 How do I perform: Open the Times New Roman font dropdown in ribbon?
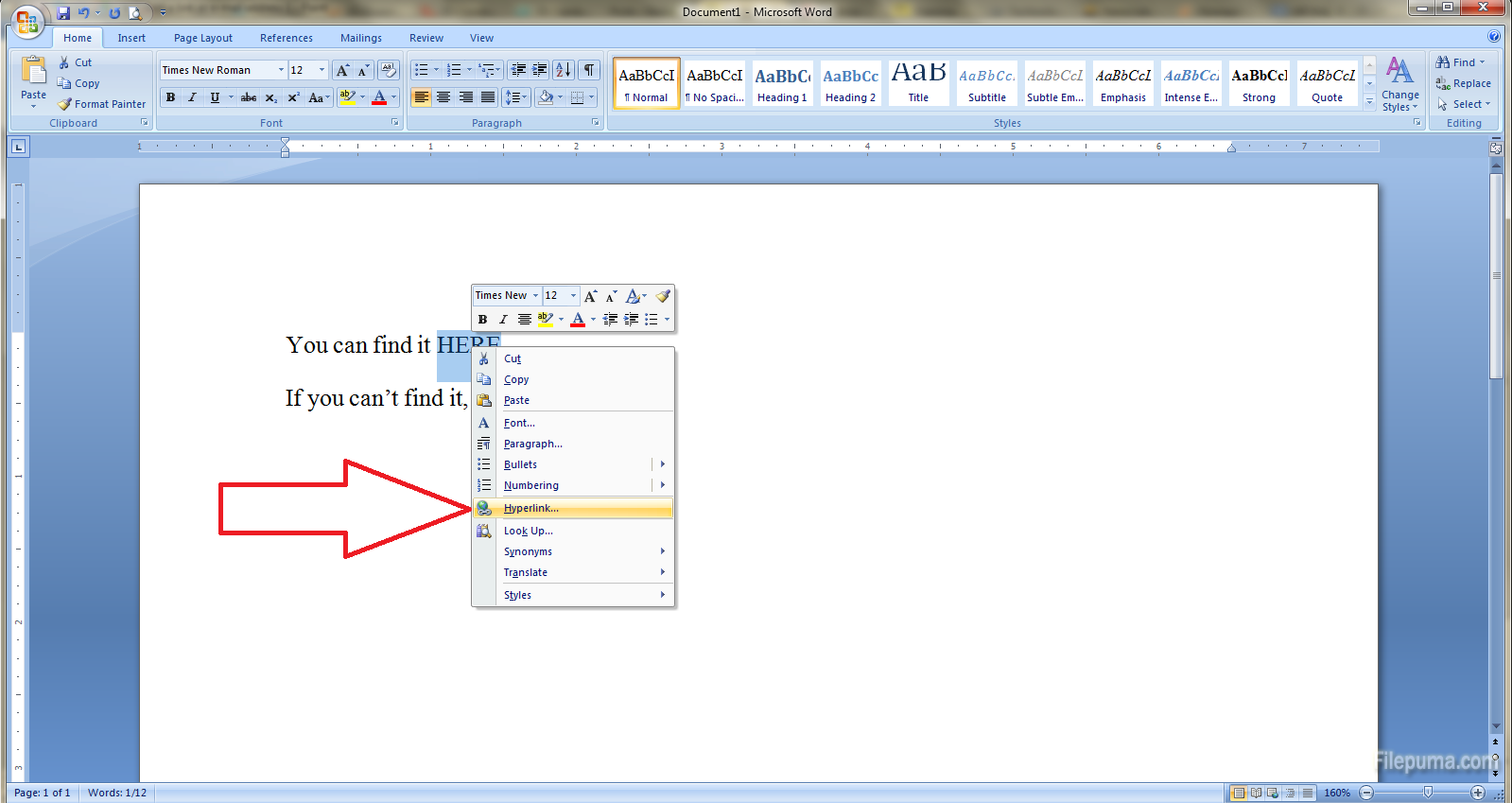pos(280,70)
